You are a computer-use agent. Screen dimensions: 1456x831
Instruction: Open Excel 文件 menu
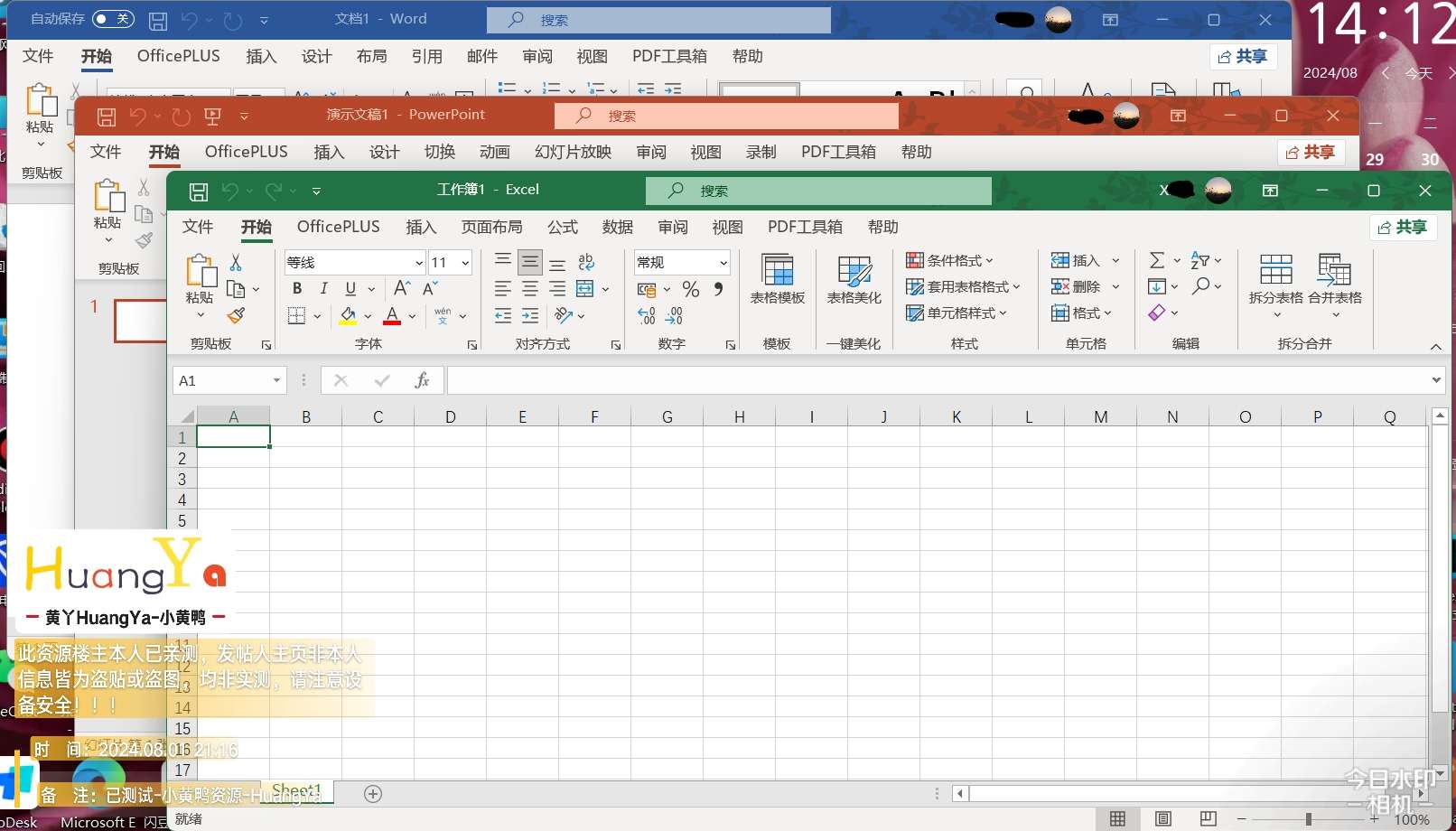[x=198, y=227]
